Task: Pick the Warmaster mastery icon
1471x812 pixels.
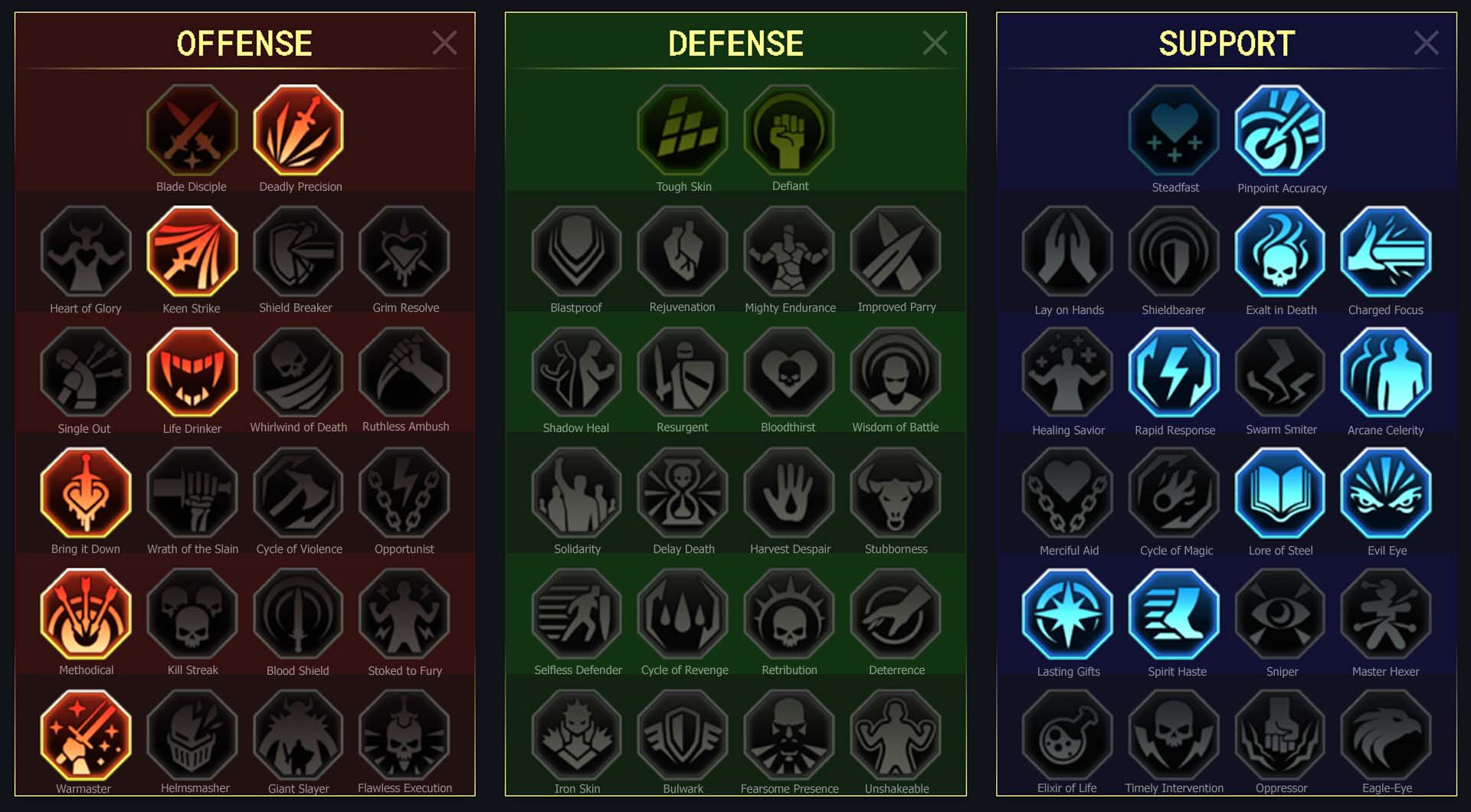Action: tap(85, 735)
